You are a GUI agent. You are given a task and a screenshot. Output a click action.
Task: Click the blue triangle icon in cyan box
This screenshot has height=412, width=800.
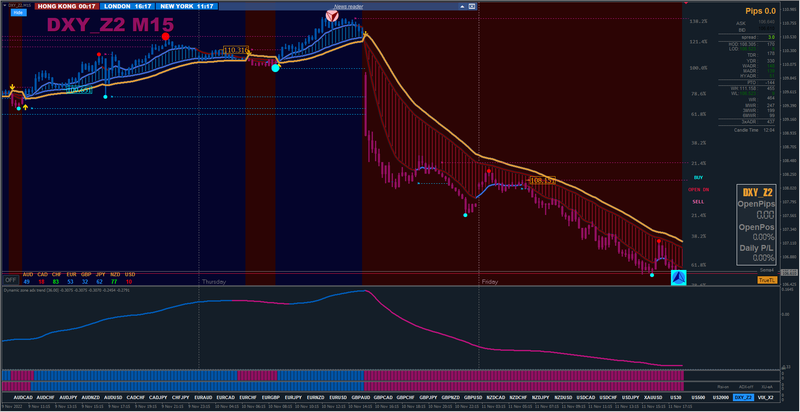(678, 278)
